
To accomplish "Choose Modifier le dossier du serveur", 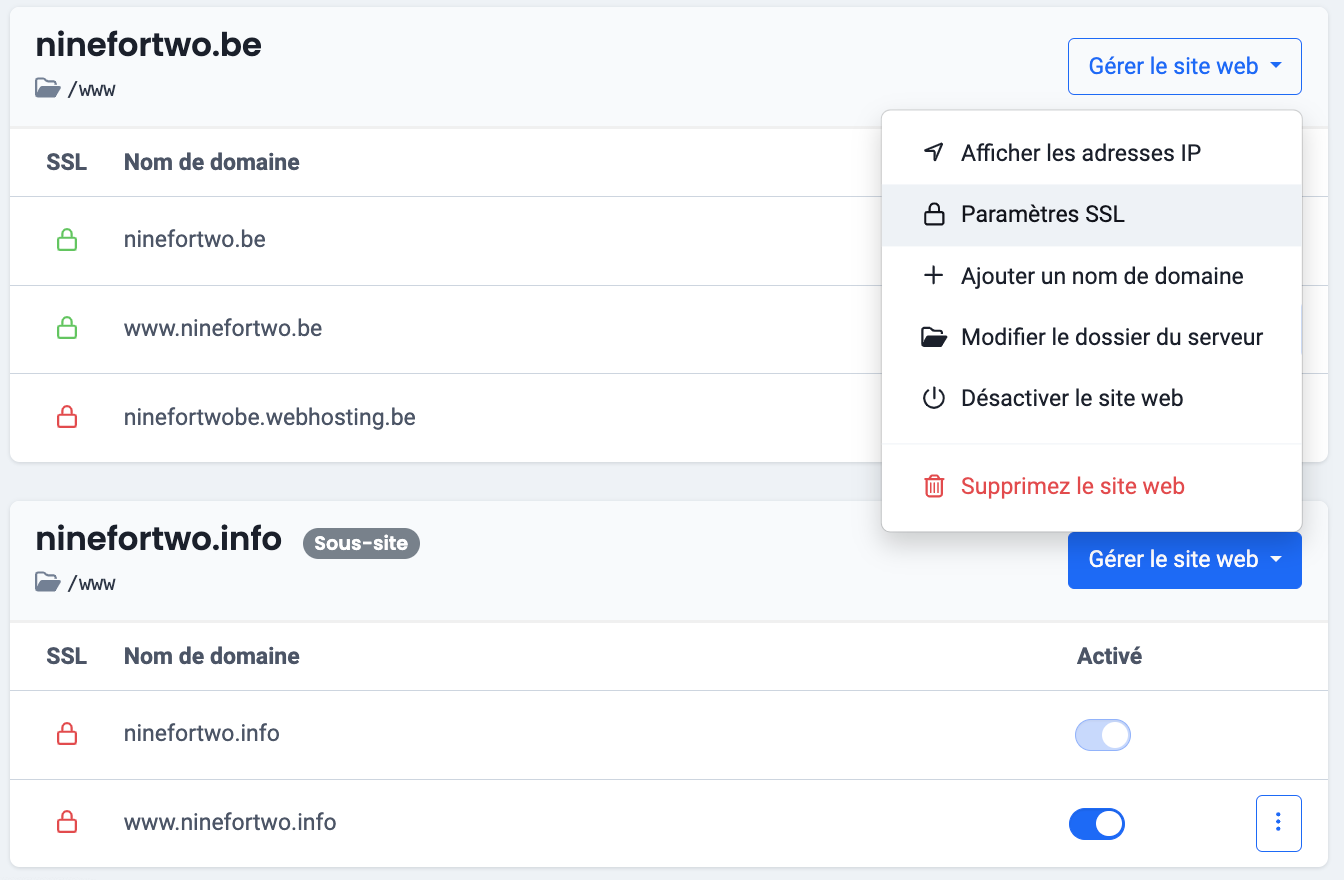I will pyautogui.click(x=1111, y=338).
